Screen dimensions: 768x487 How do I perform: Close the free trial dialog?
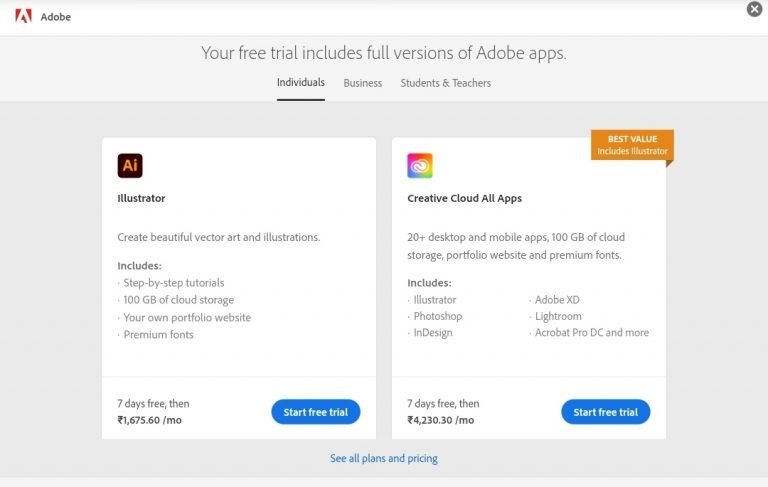pyautogui.click(x=754, y=9)
